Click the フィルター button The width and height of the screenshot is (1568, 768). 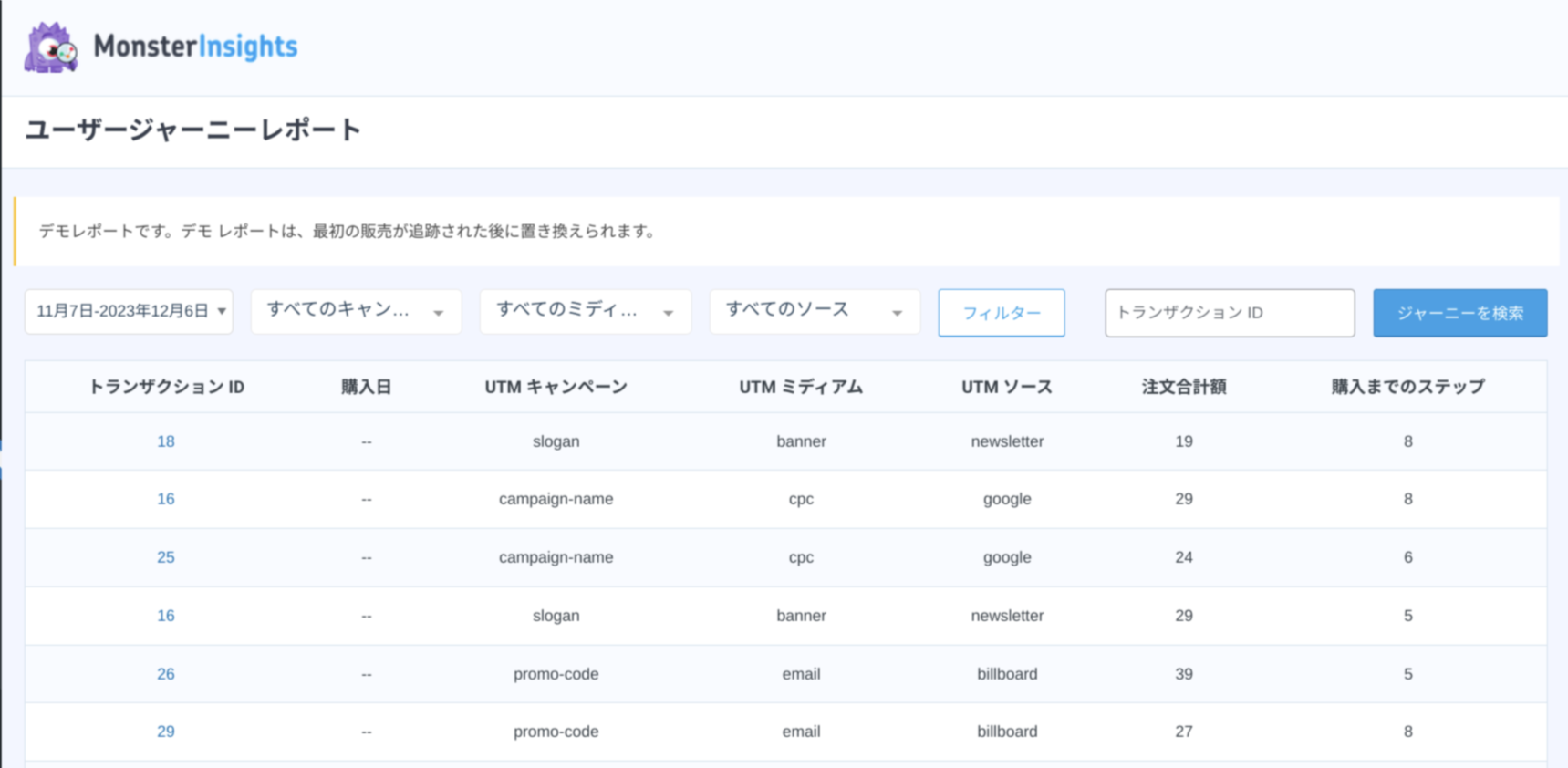pos(1002,313)
